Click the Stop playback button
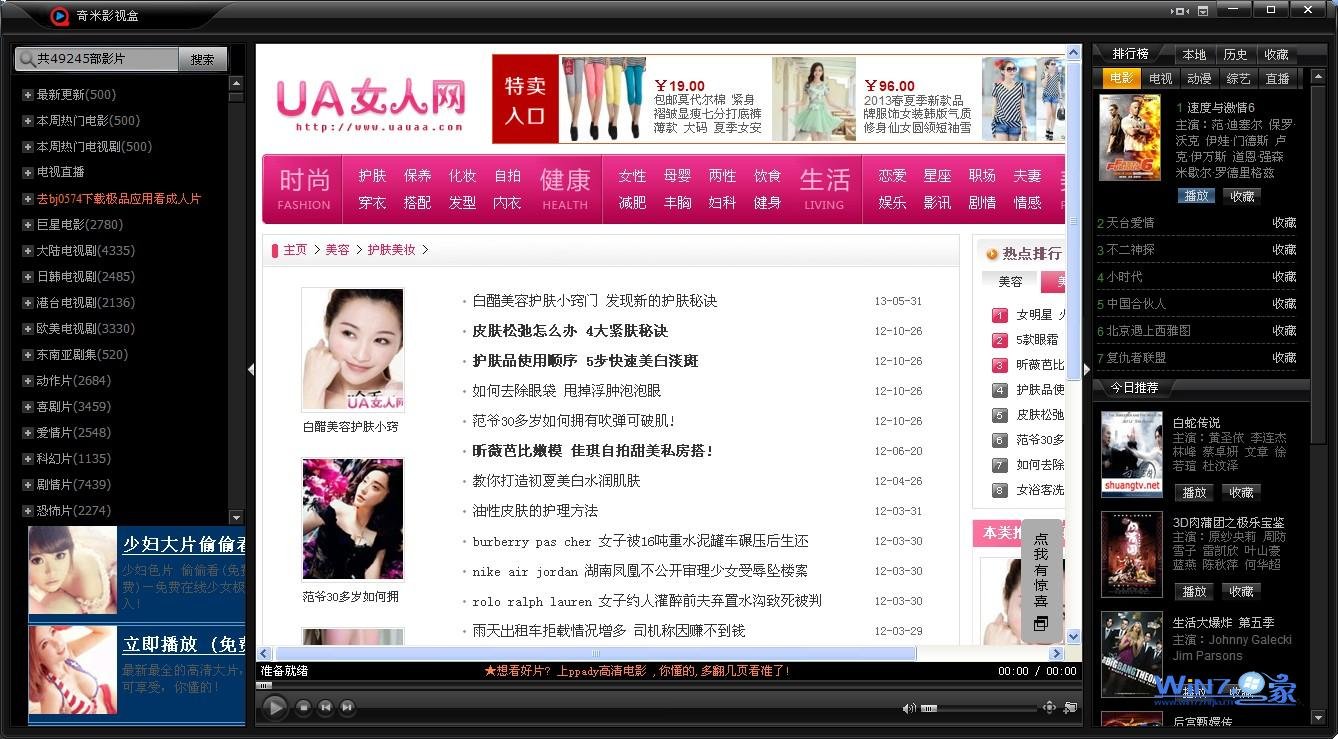The image size is (1338, 739). [303, 708]
